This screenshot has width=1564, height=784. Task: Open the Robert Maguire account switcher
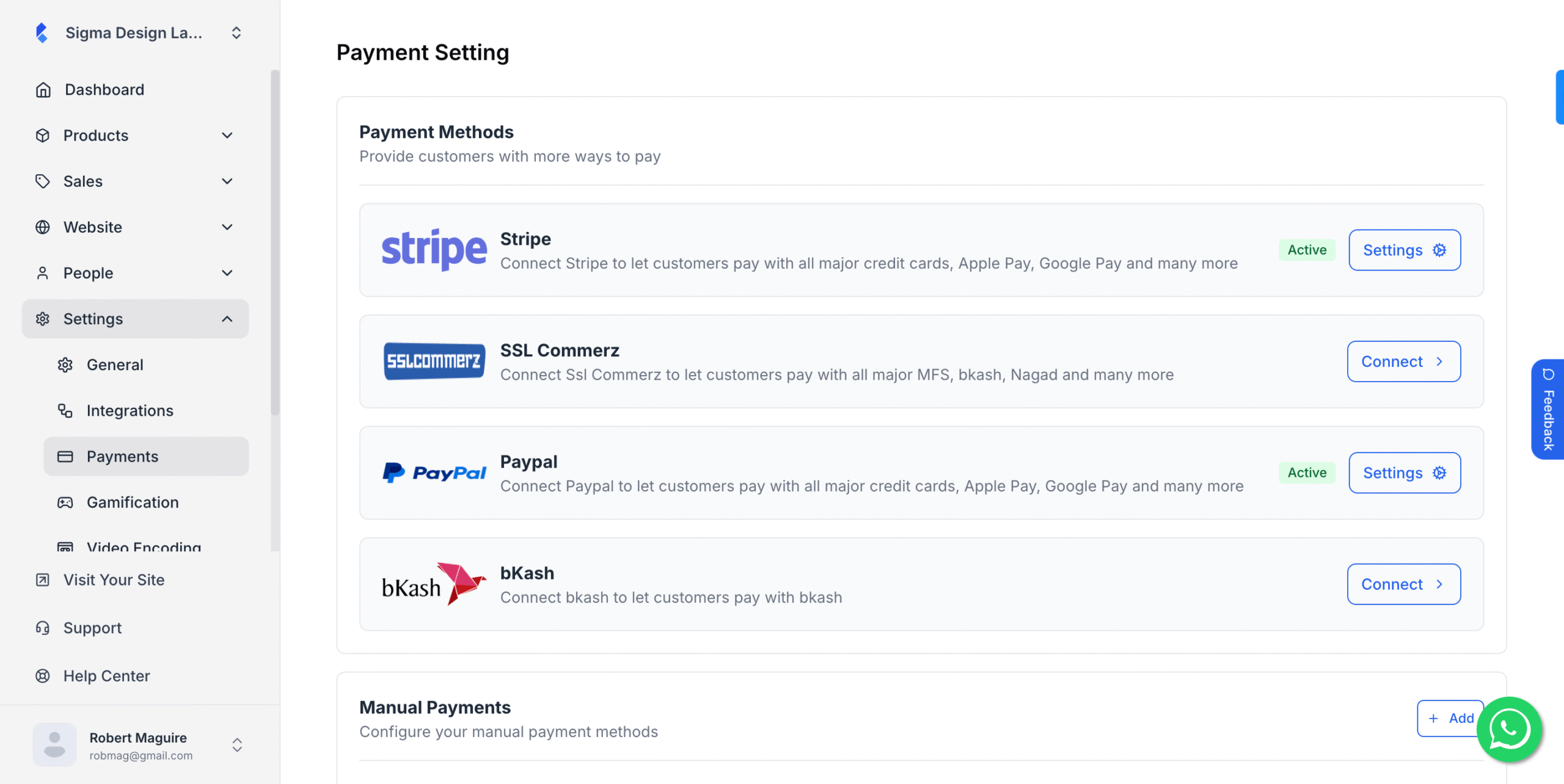click(x=236, y=744)
